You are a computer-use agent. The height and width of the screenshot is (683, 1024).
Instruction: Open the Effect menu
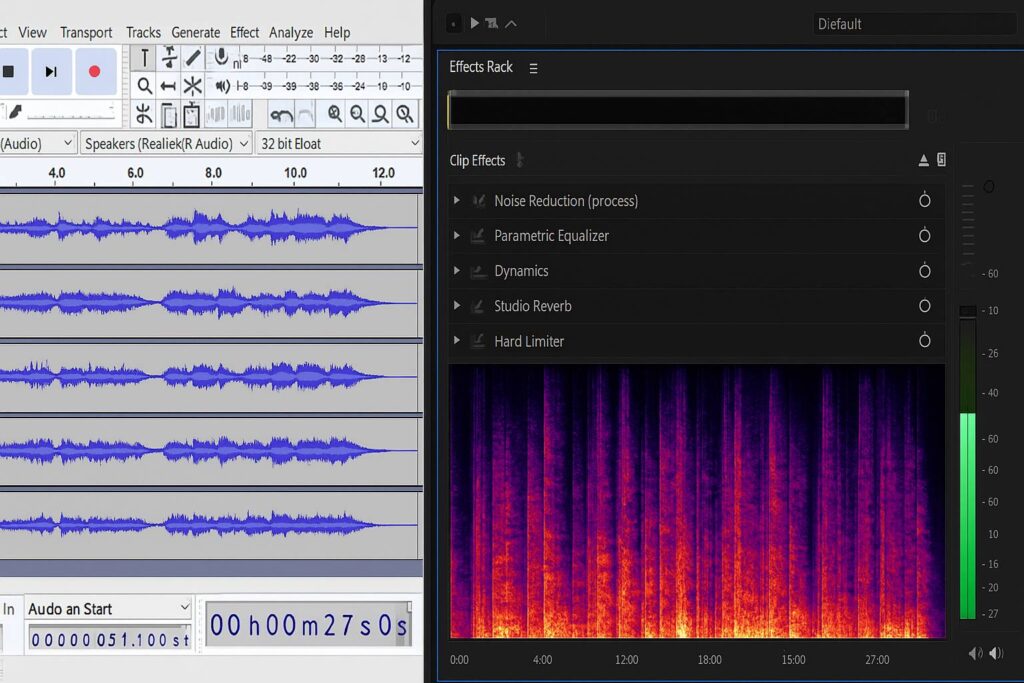tap(244, 32)
